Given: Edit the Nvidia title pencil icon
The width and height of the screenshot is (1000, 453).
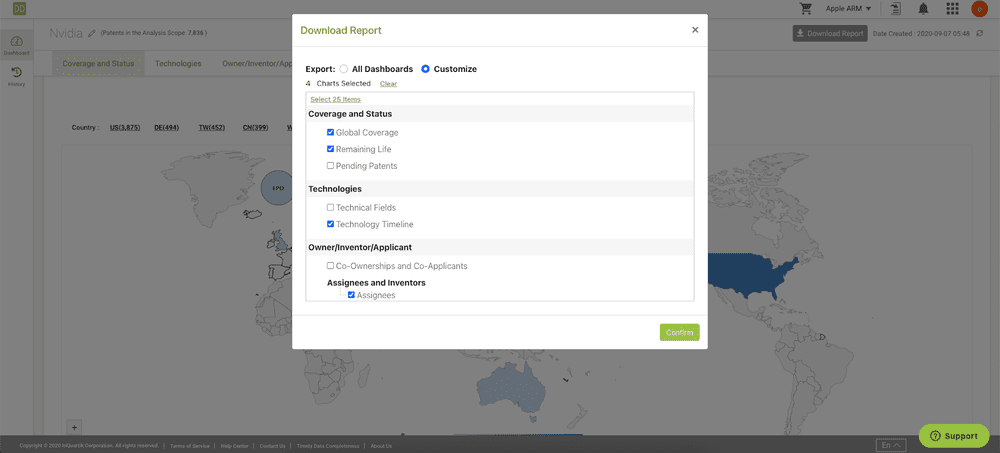Looking at the screenshot, I should (x=91, y=33).
